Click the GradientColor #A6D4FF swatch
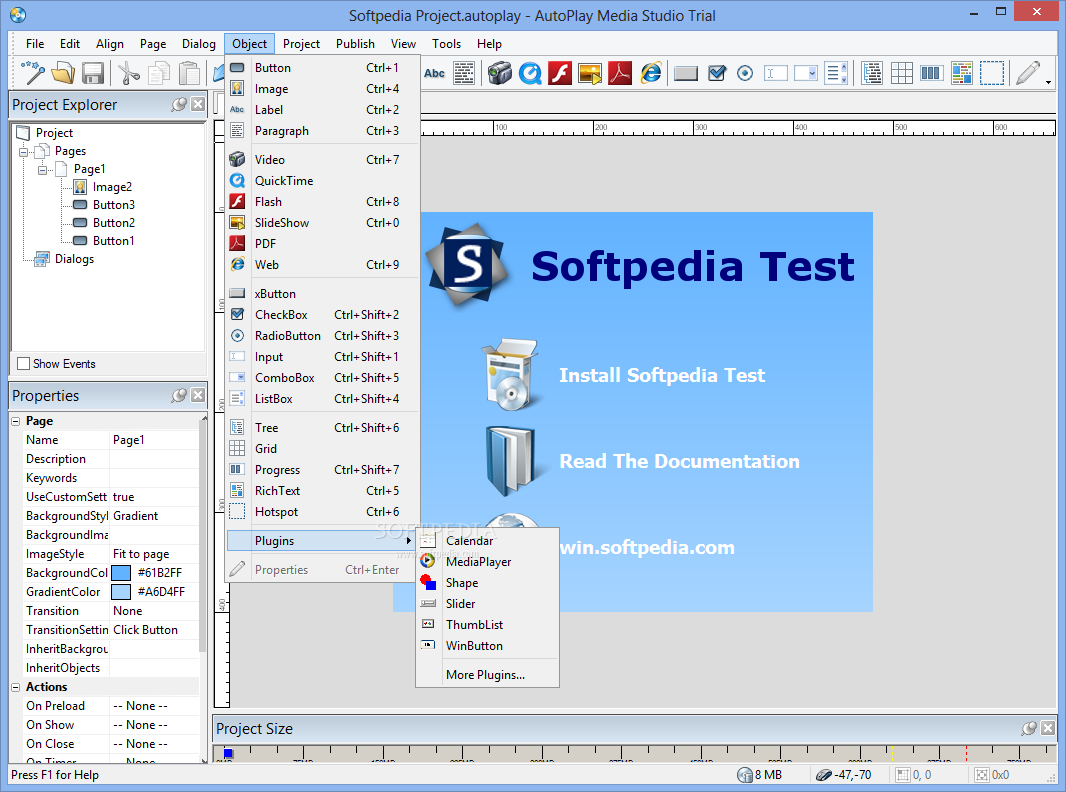1066x792 pixels. point(121,592)
